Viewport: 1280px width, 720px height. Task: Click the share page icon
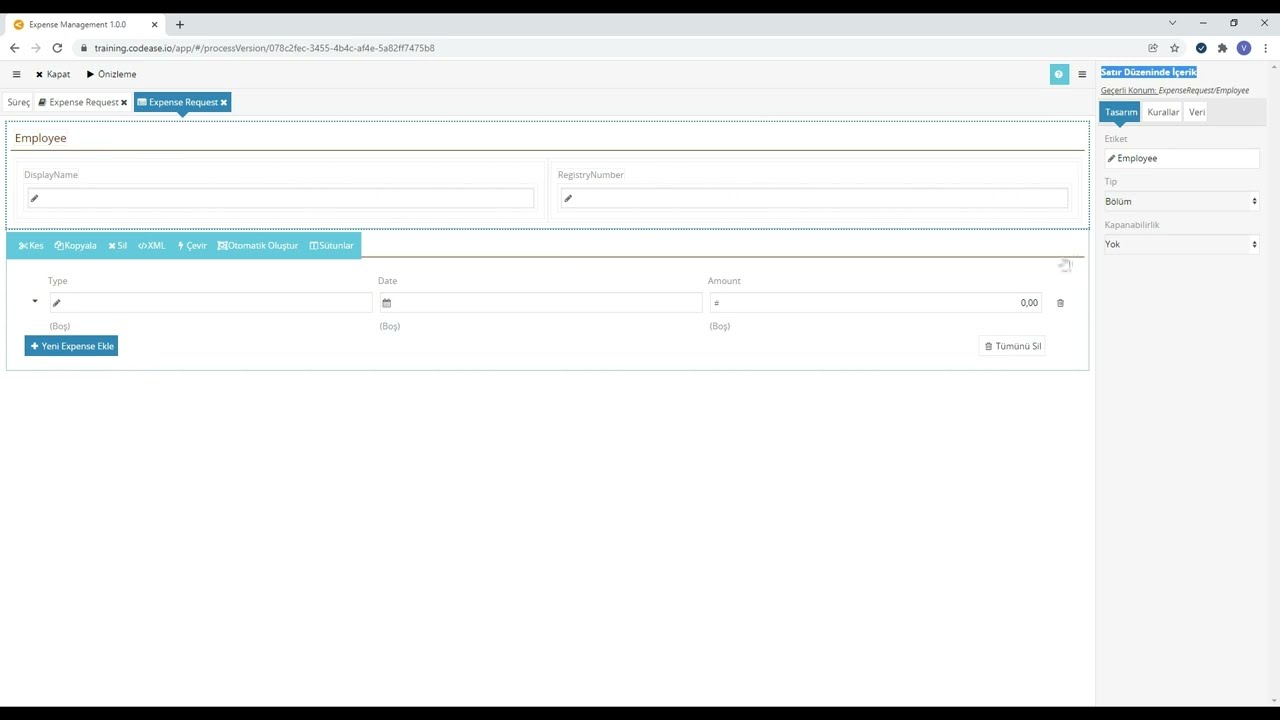[x=1153, y=48]
